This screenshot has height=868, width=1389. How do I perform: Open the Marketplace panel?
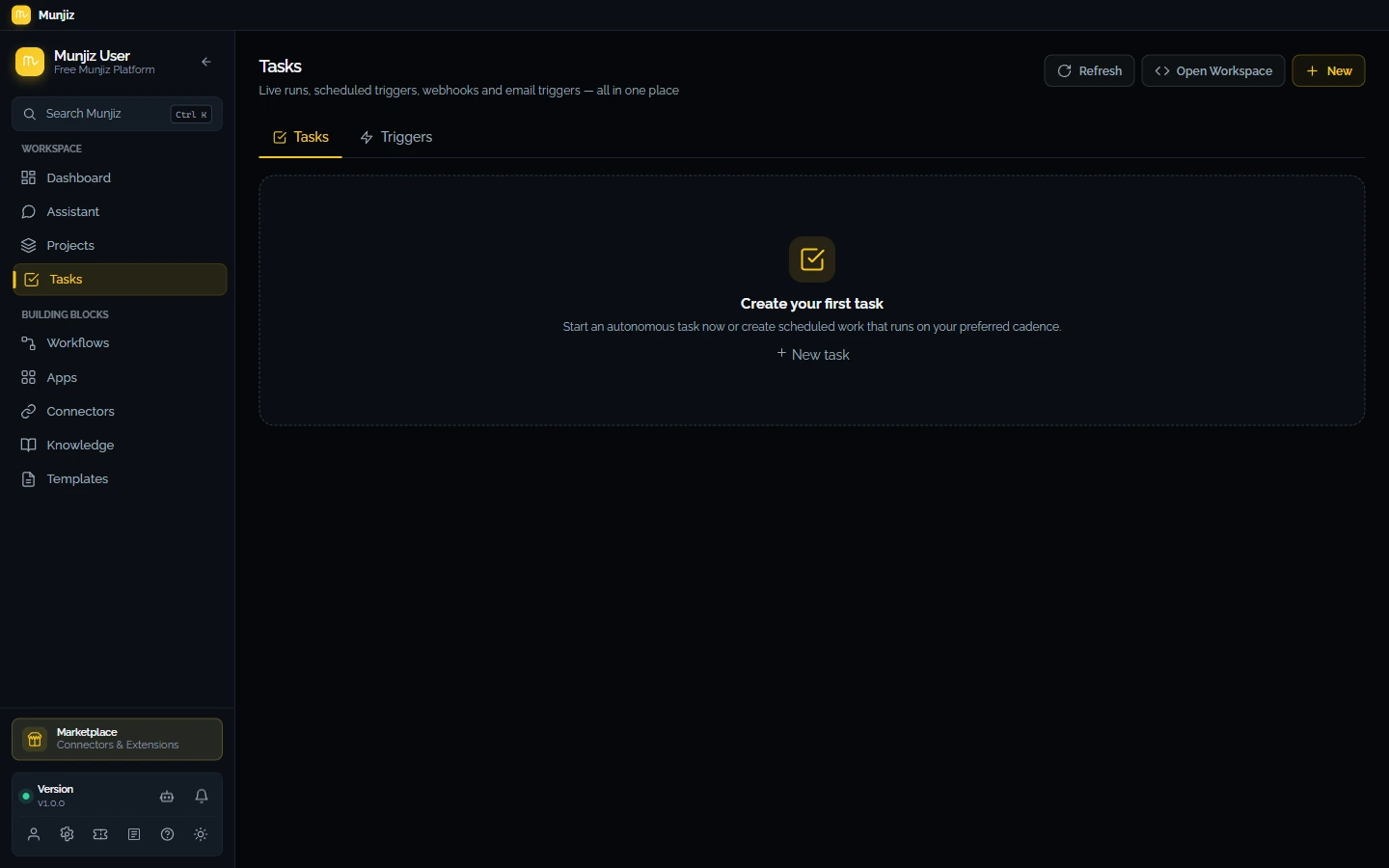118,739
